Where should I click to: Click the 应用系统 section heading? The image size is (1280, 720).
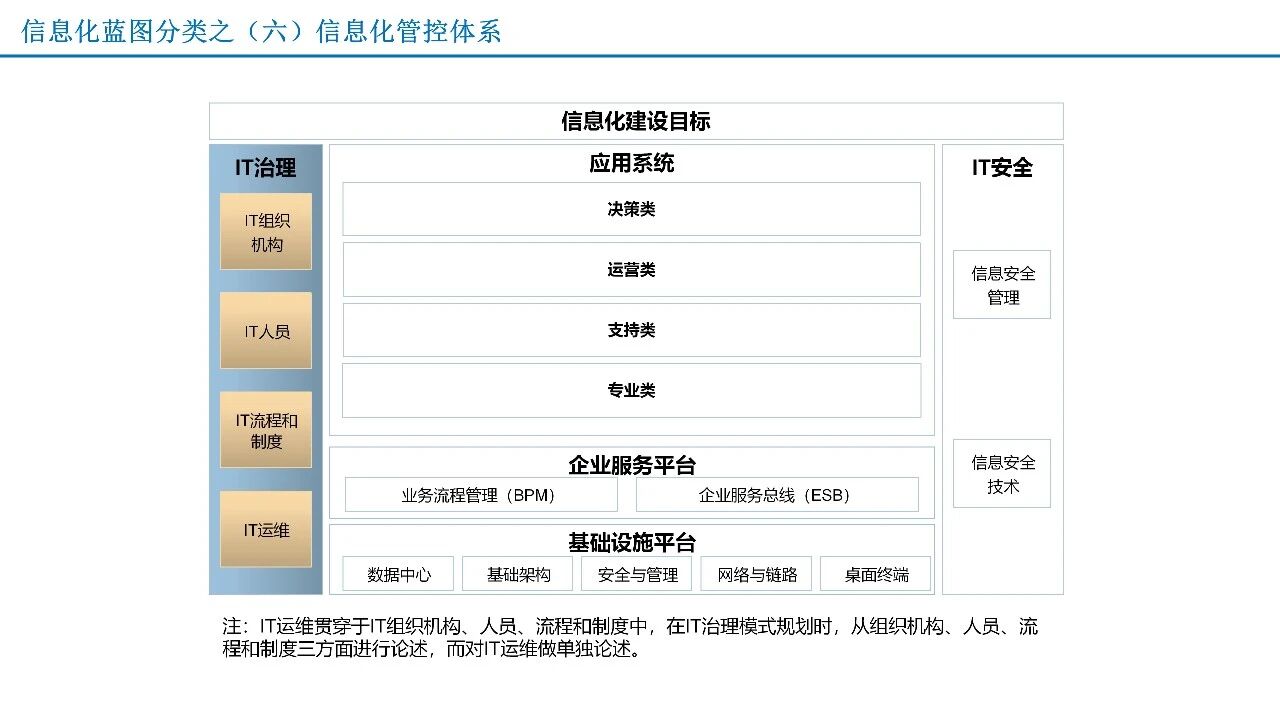632,163
